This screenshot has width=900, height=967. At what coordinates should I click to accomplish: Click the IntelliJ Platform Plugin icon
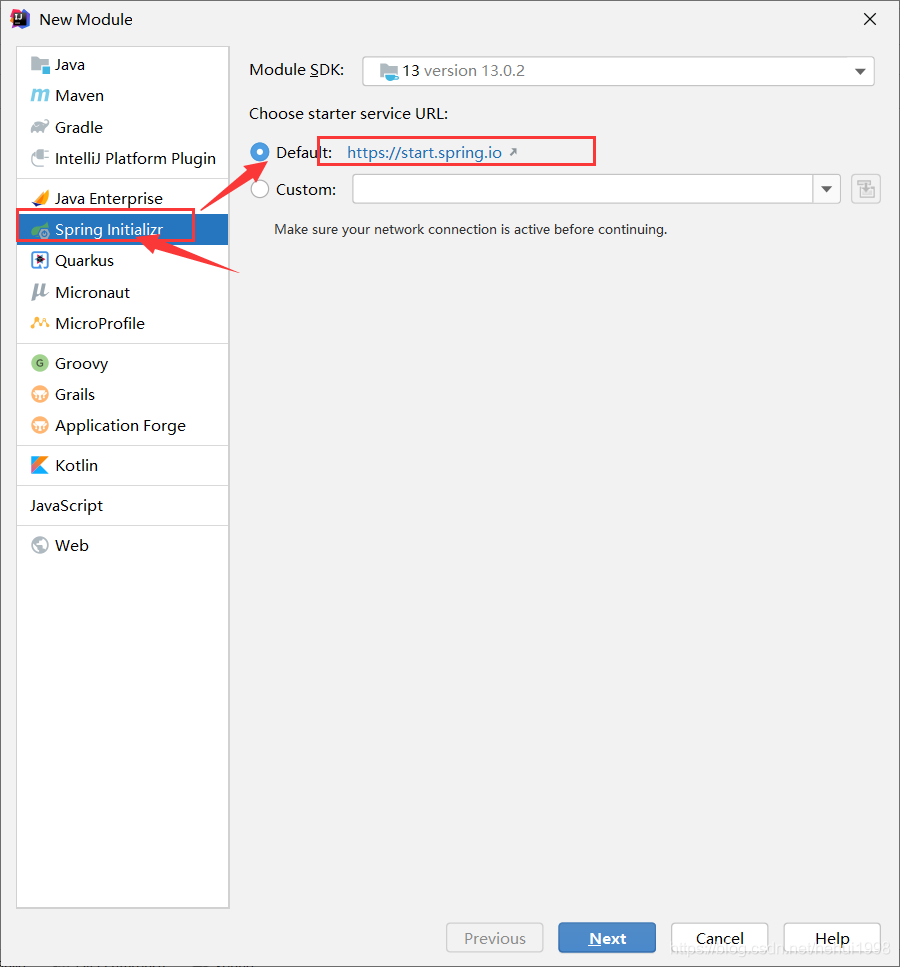pyautogui.click(x=40, y=158)
